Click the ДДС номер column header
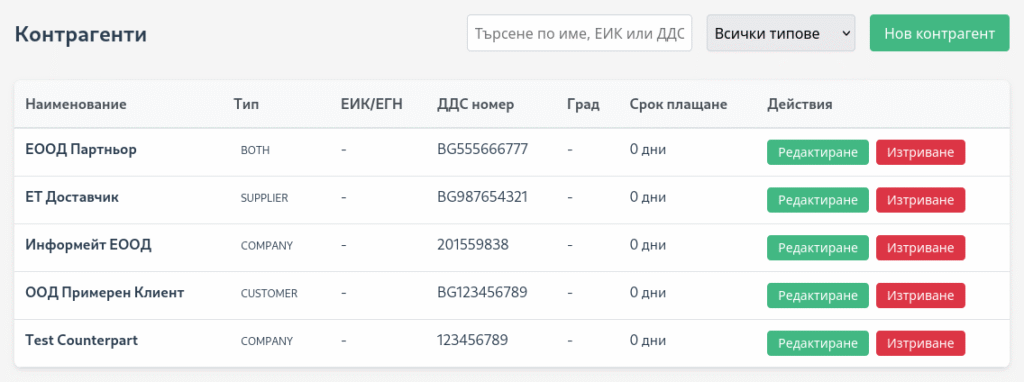 (x=475, y=104)
